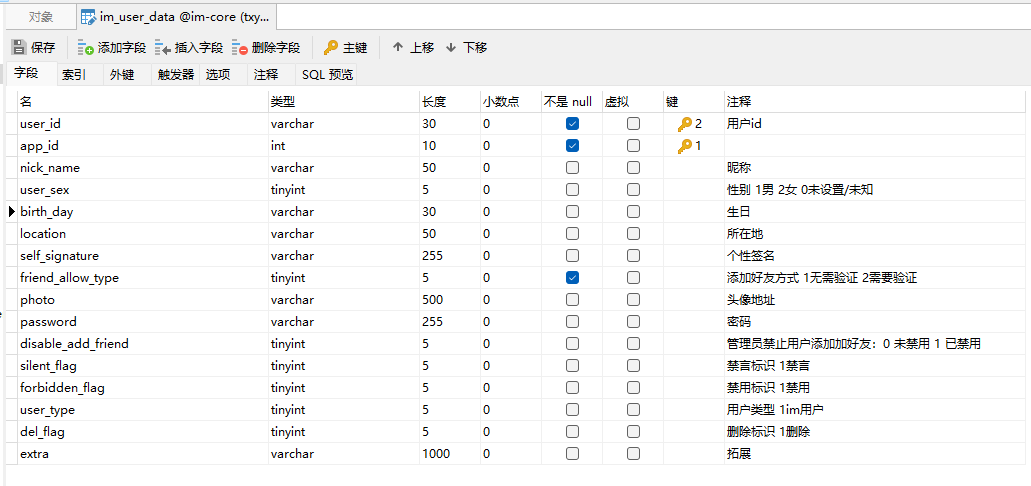Click the key icon in app_id row
1031x486 pixels.
pos(685,146)
